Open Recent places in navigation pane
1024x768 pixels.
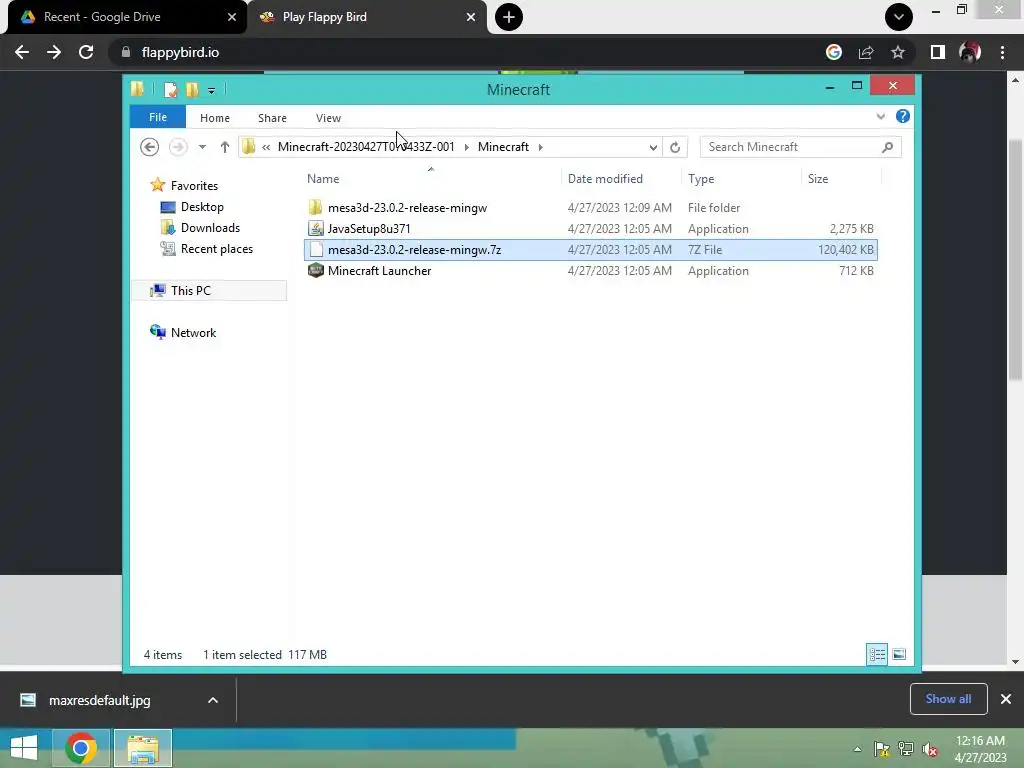point(216,249)
